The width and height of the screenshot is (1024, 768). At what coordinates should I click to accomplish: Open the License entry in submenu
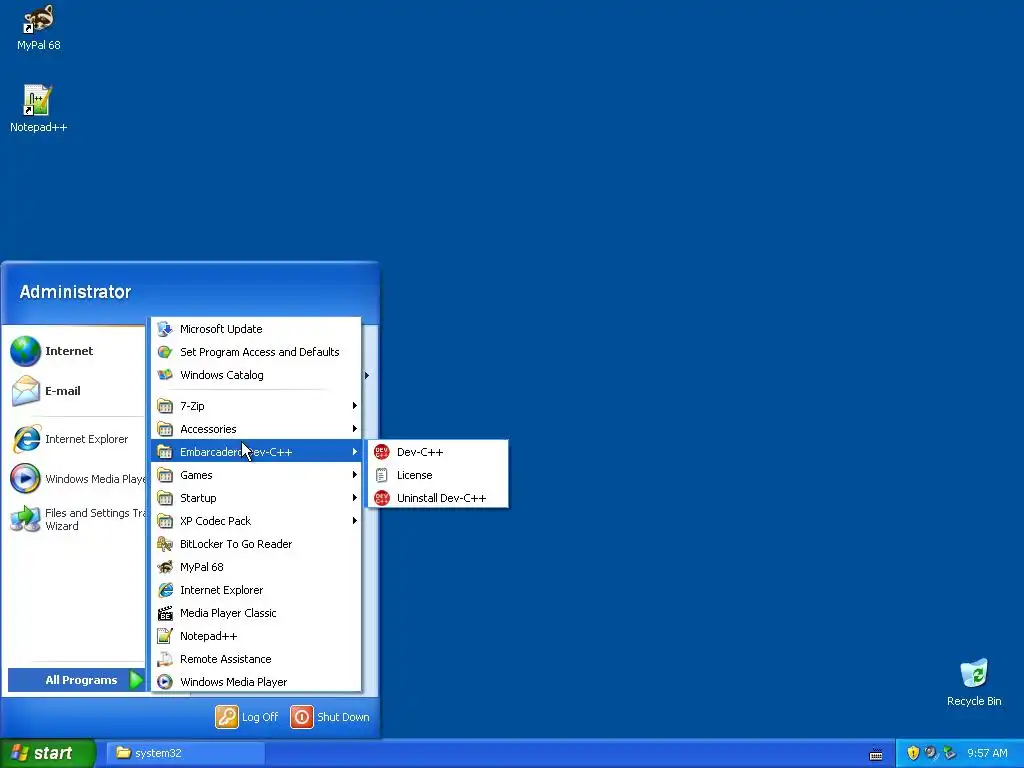(438, 475)
